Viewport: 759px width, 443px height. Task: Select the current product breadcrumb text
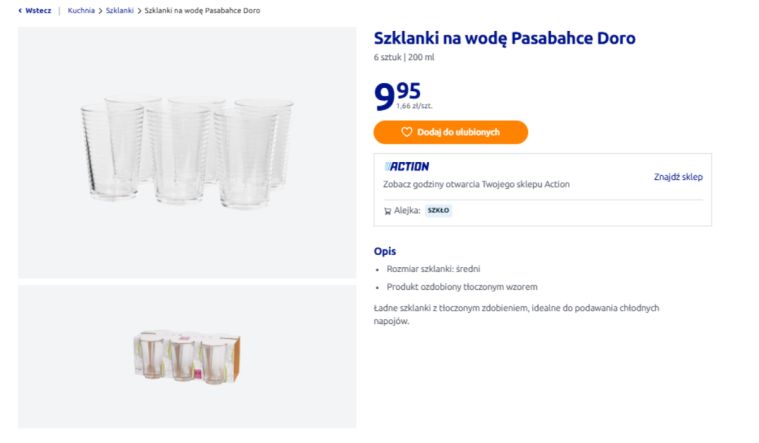tap(202, 10)
